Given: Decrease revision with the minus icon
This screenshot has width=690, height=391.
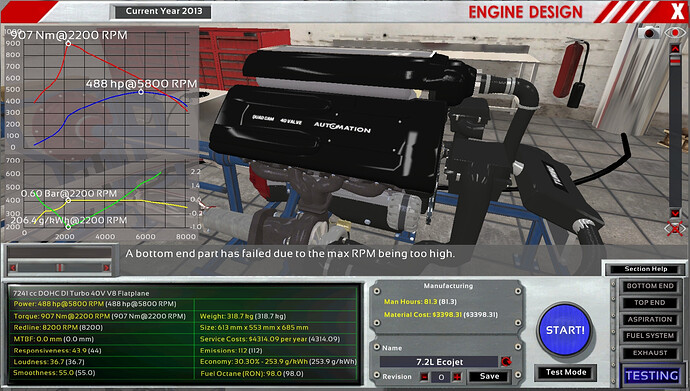Looking at the screenshot, I should pyautogui.click(x=424, y=377).
